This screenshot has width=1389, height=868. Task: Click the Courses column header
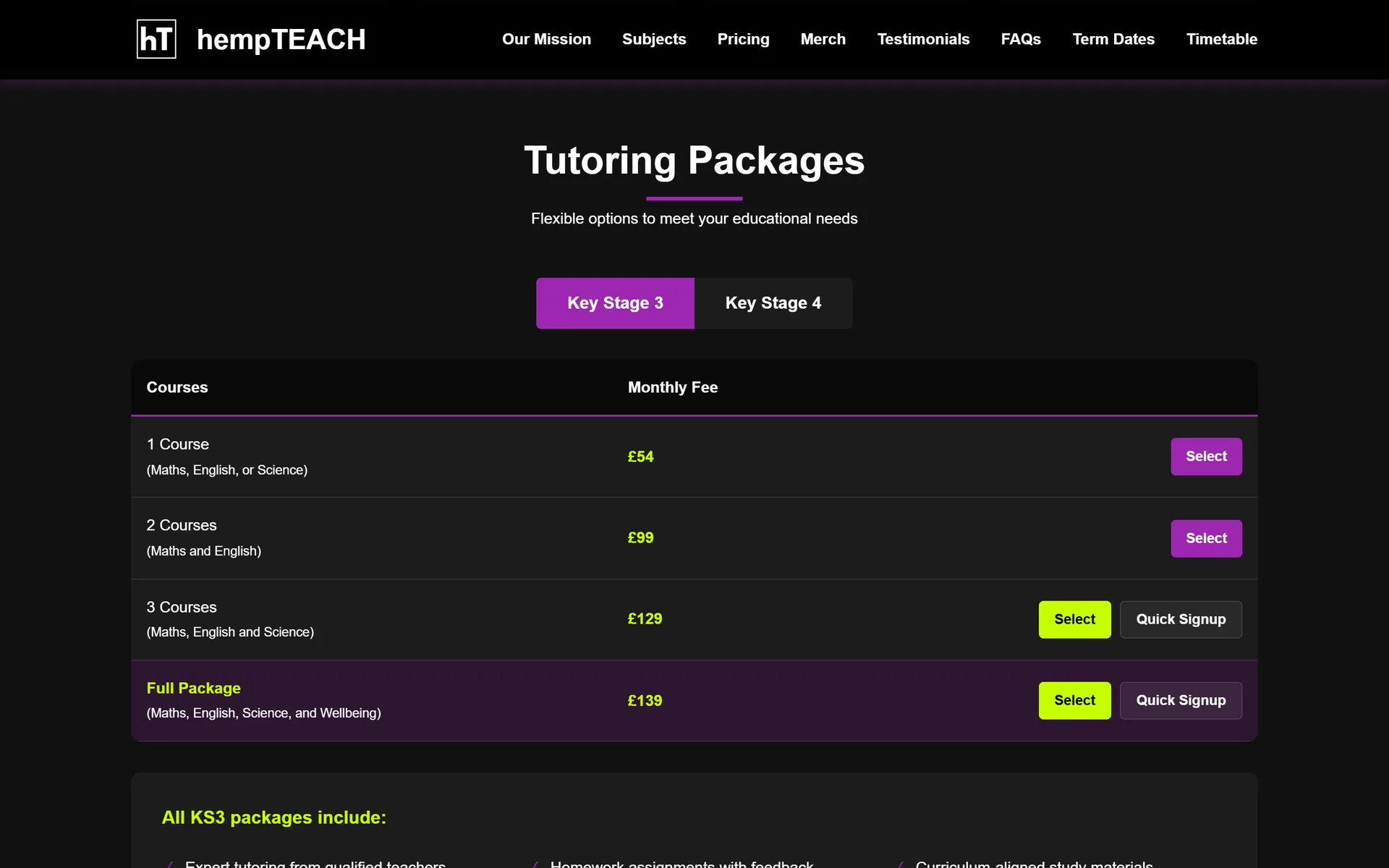(177, 387)
